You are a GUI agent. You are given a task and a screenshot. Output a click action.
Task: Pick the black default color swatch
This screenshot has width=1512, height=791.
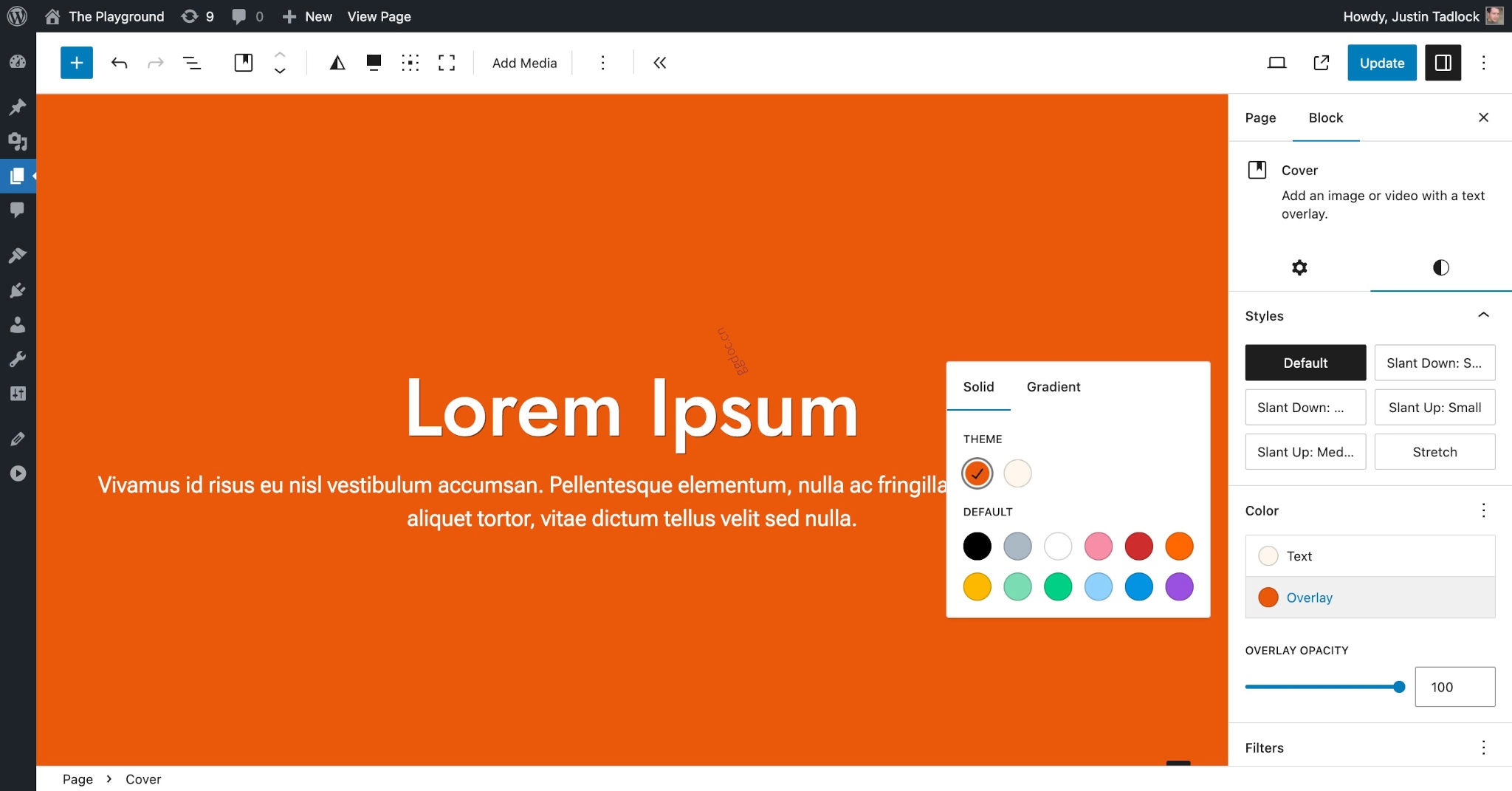coord(977,546)
